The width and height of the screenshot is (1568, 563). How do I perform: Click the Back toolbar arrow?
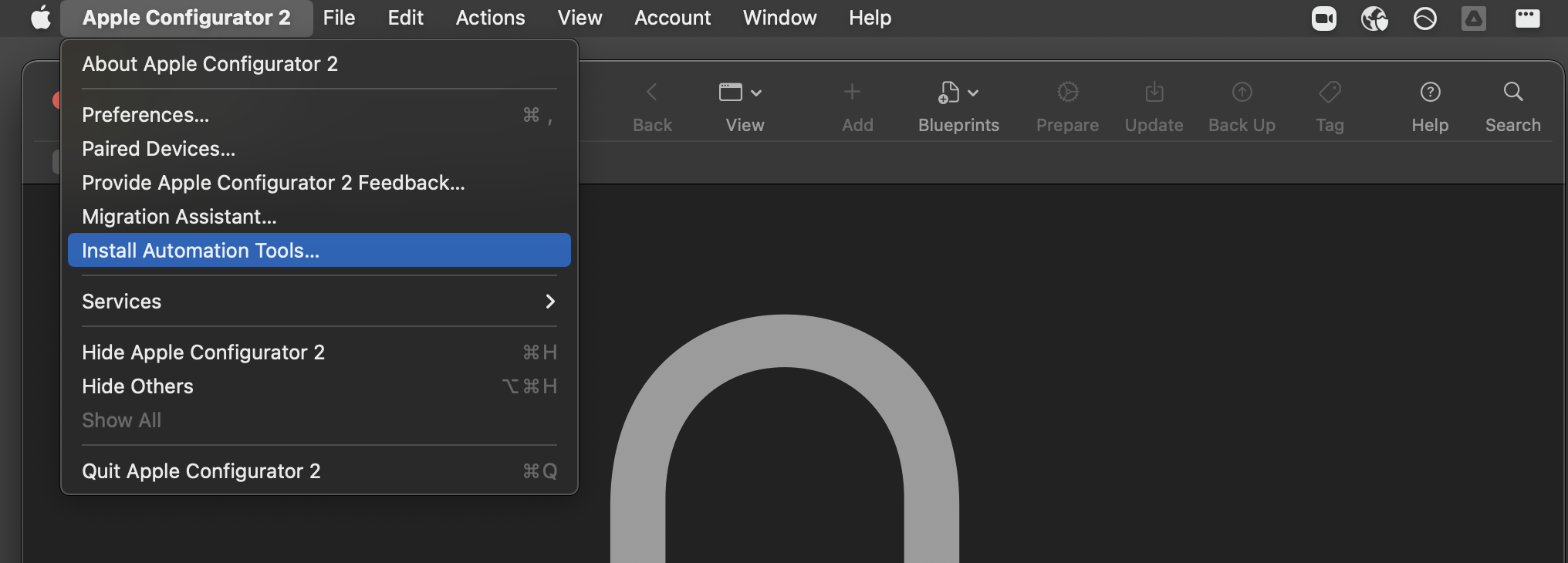pos(652,93)
